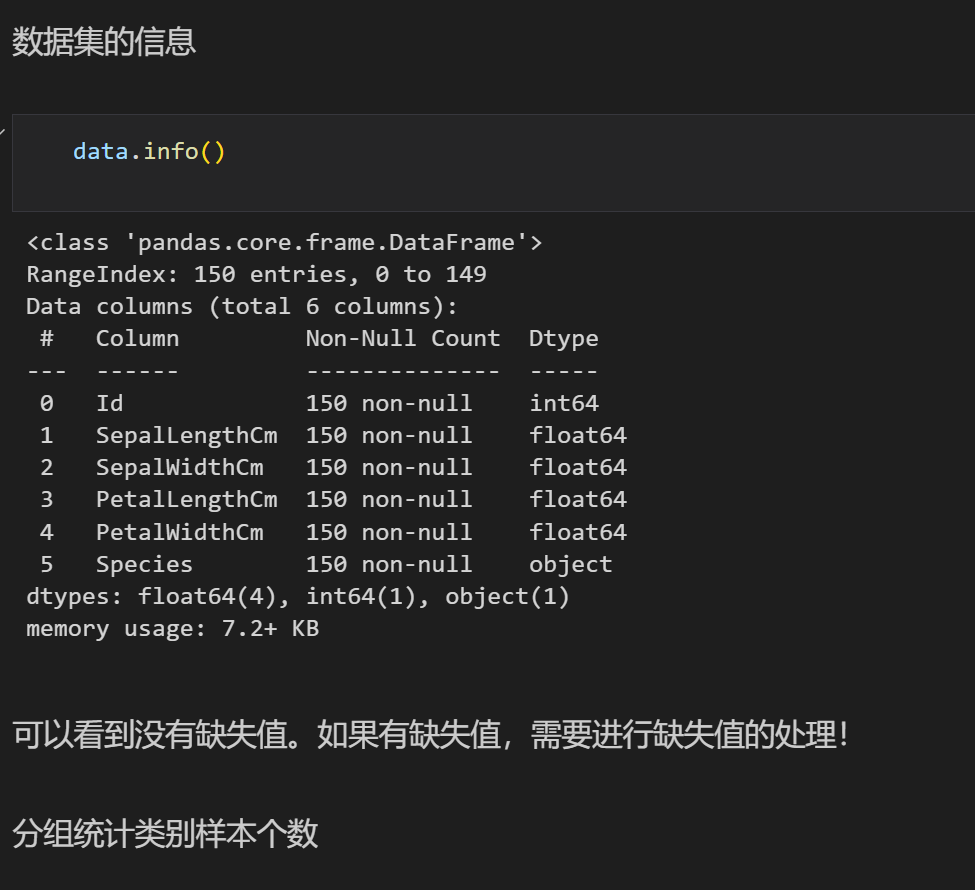This screenshot has width=975, height=890.
Task: Click PetalLengthCm in the info table
Action: click(x=187, y=500)
